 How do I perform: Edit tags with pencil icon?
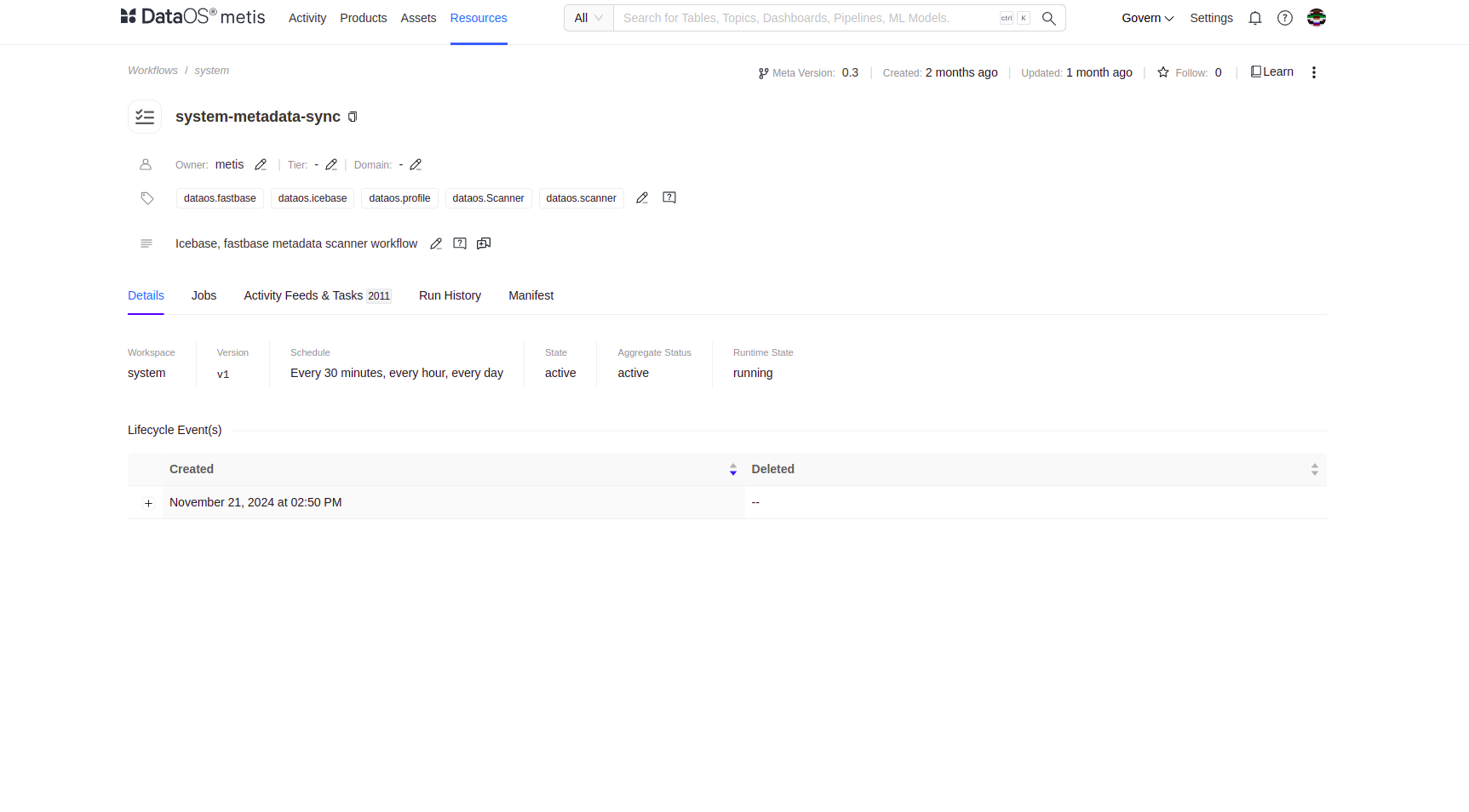[642, 198]
